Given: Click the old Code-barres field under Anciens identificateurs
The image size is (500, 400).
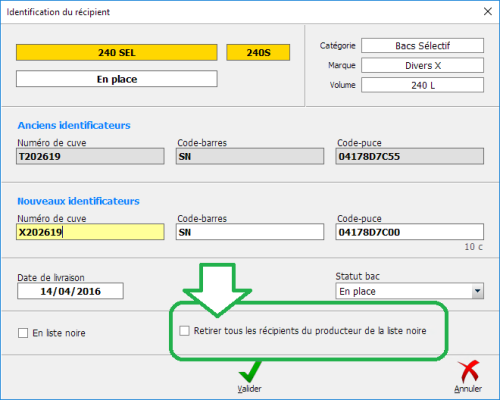Looking at the screenshot, I should [x=250, y=156].
